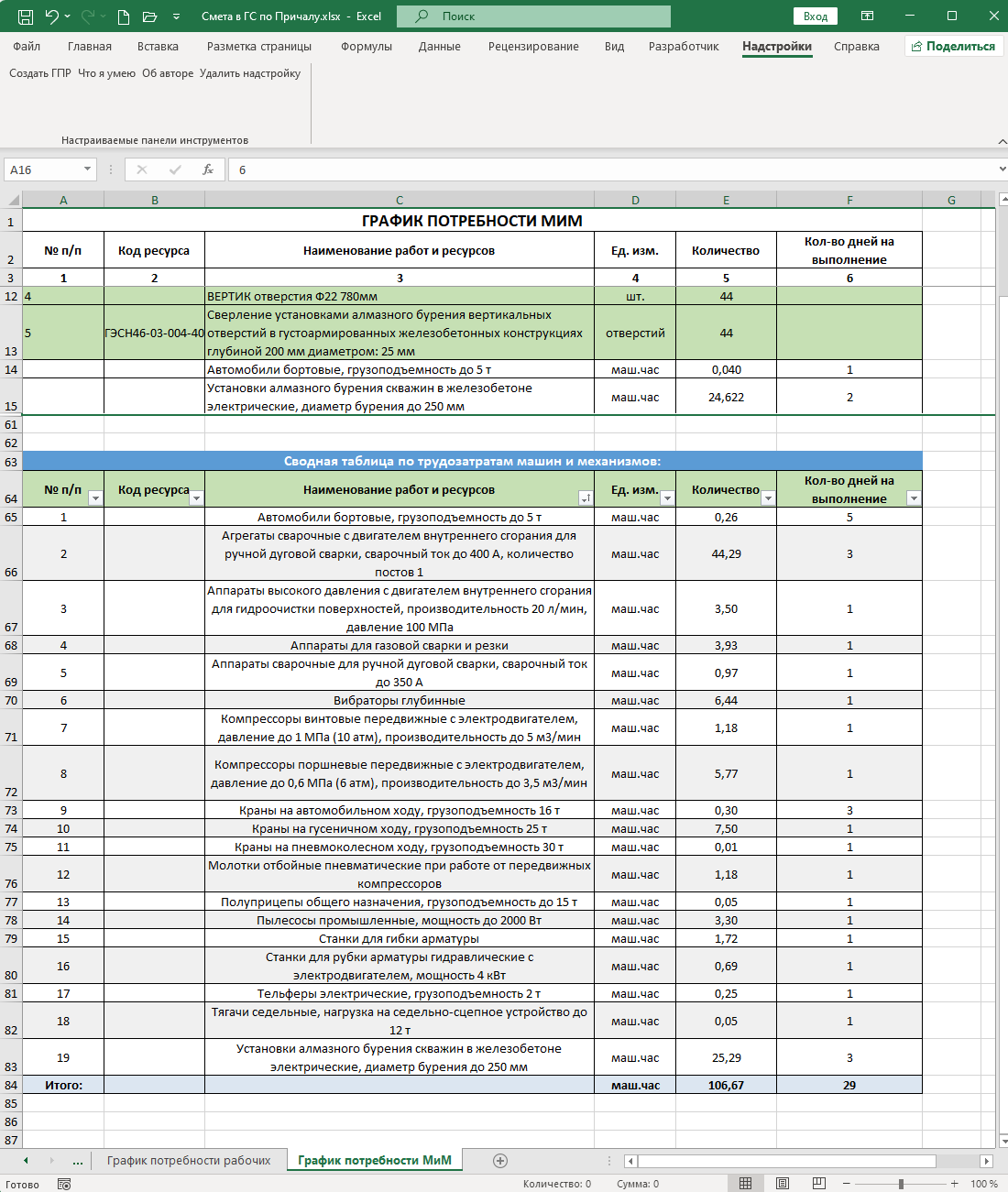Switch to 'График потребности рабочих' sheet tab

pos(189,1161)
